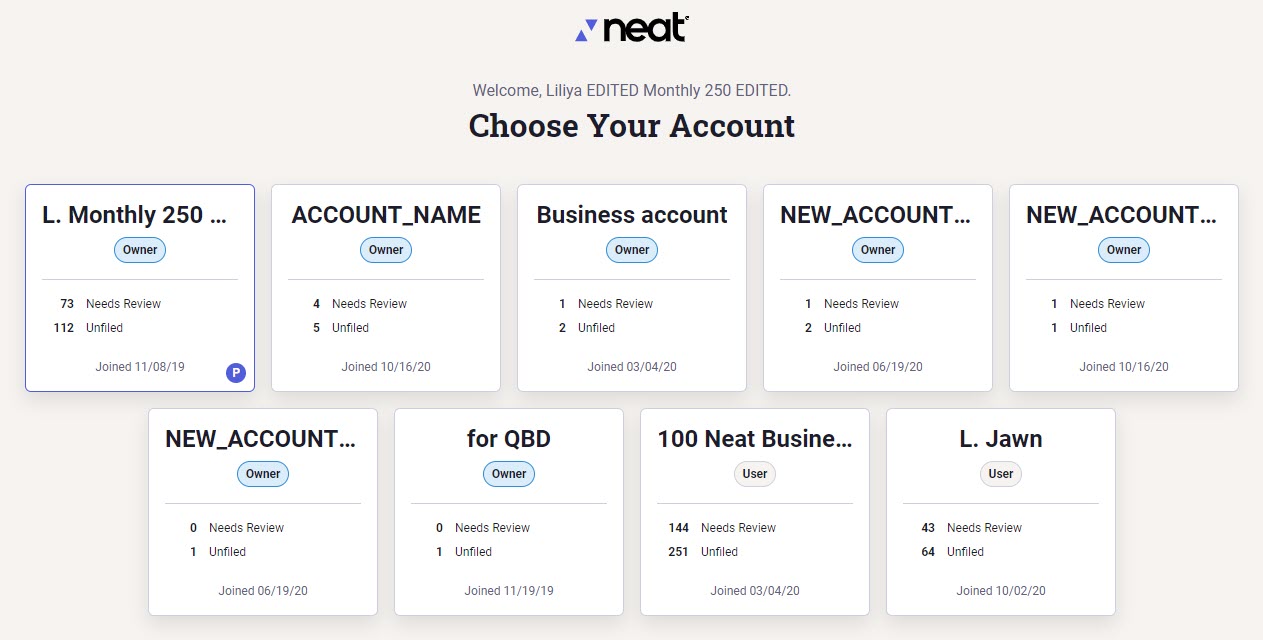Open NEW_ACCOUNT card with 2 Unfiled
This screenshot has height=640, width=1263.
(878, 288)
